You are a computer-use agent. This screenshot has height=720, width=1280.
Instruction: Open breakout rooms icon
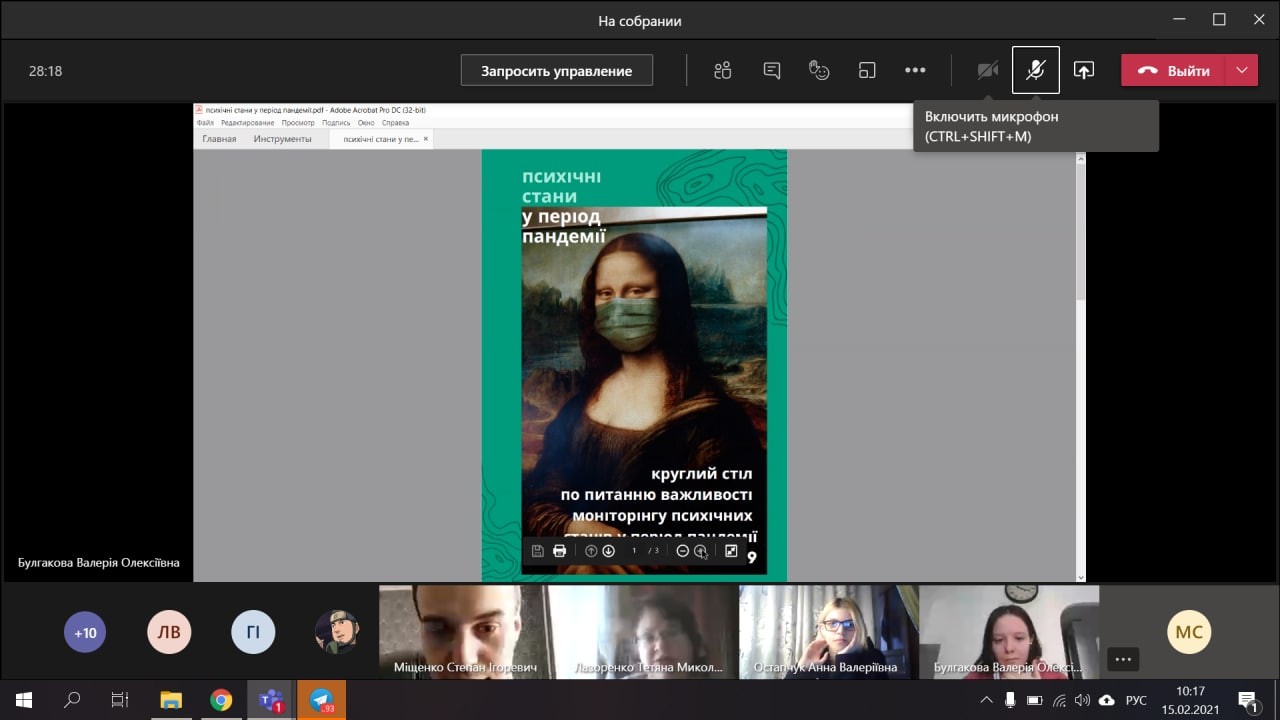tap(867, 70)
